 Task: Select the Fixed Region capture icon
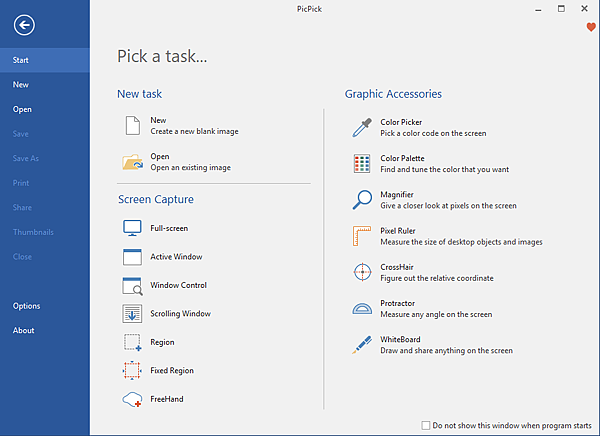click(133, 371)
